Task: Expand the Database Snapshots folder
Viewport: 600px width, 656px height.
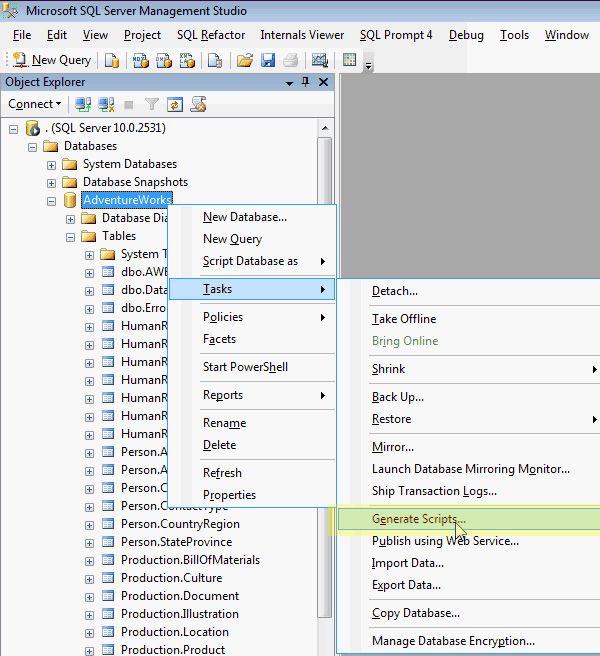Action: [x=51, y=183]
